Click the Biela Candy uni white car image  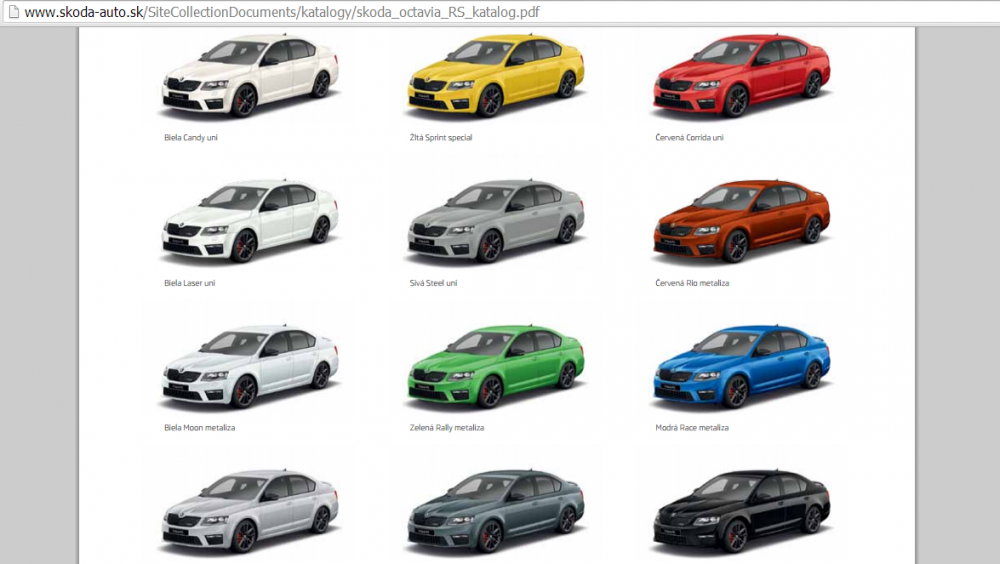[x=250, y=75]
